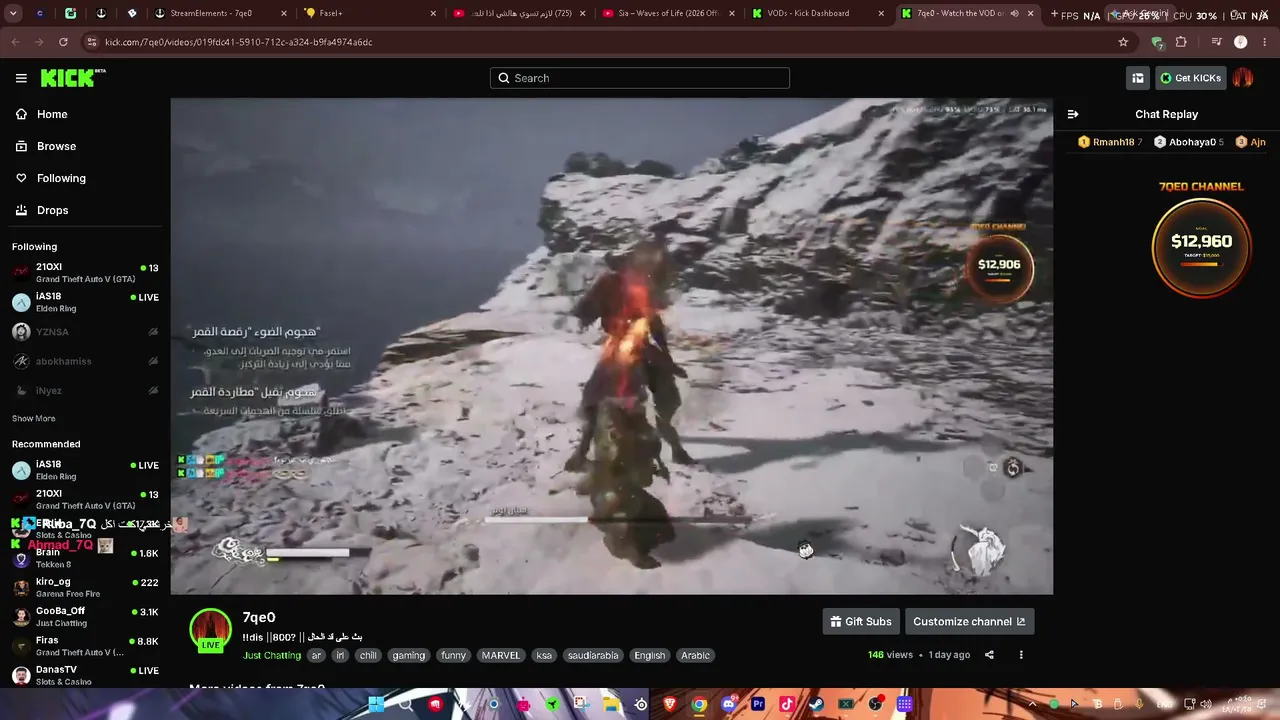Open Google Chrome from taskbar
This screenshot has width=1280, height=720.
click(x=699, y=705)
